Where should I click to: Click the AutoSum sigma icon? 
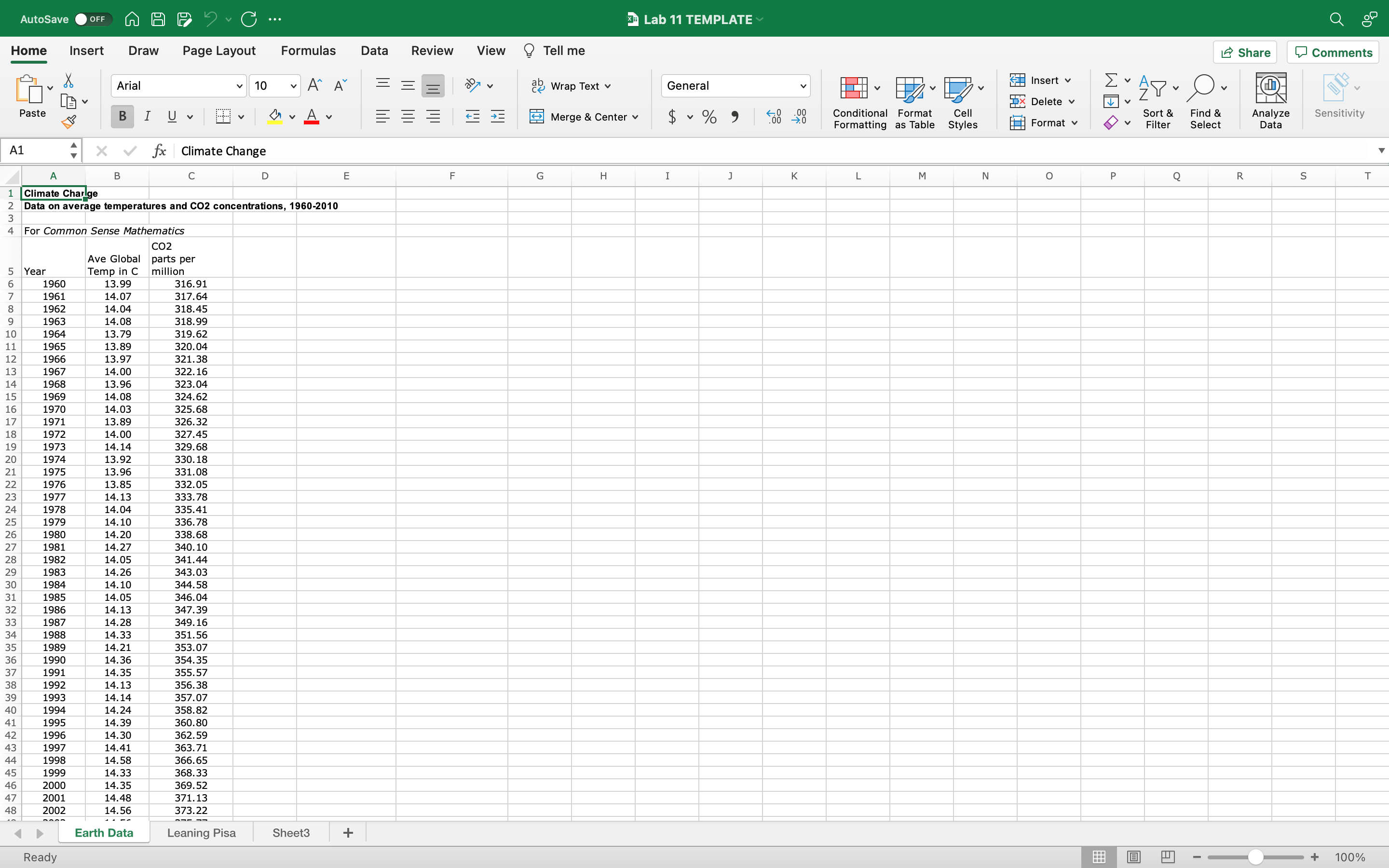click(1111, 80)
